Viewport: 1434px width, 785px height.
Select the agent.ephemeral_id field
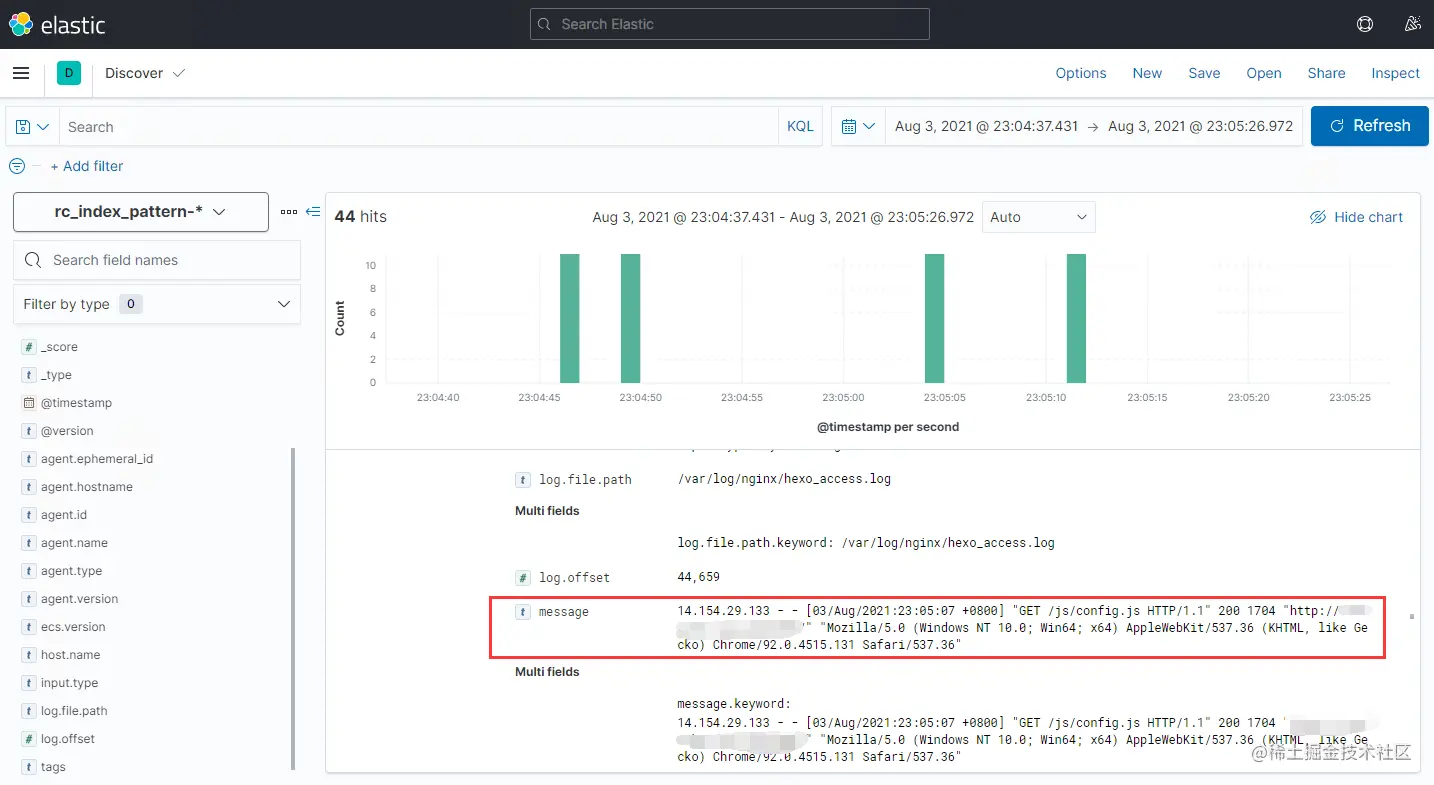coord(97,459)
